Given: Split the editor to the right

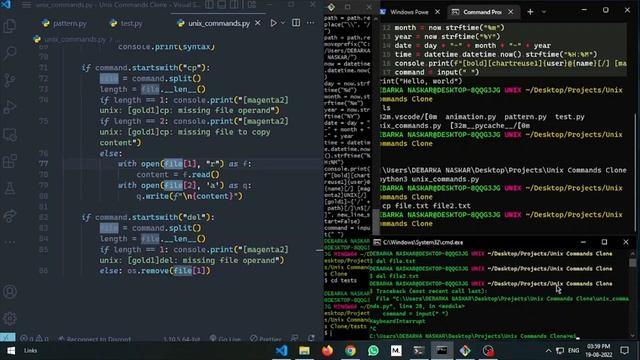Looking at the screenshot, I should [x=296, y=23].
